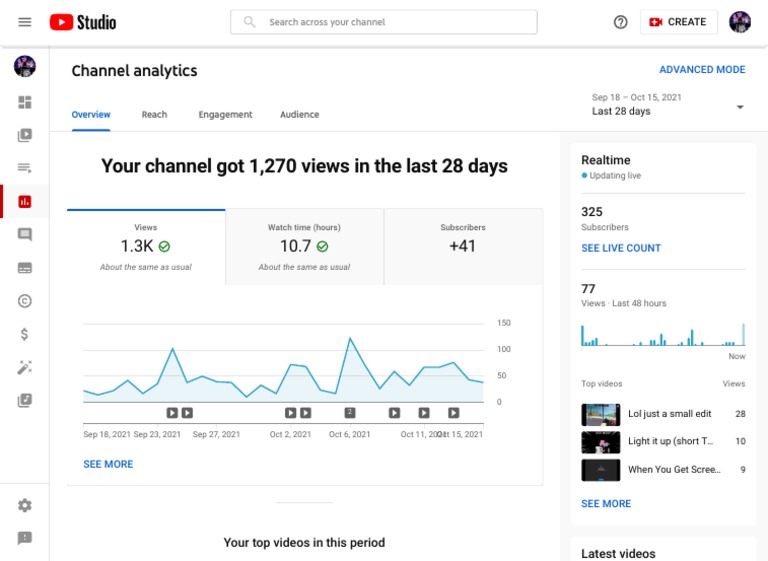Click 'Lol just a small edit' title
The height and width of the screenshot is (561, 768).
coord(670,414)
